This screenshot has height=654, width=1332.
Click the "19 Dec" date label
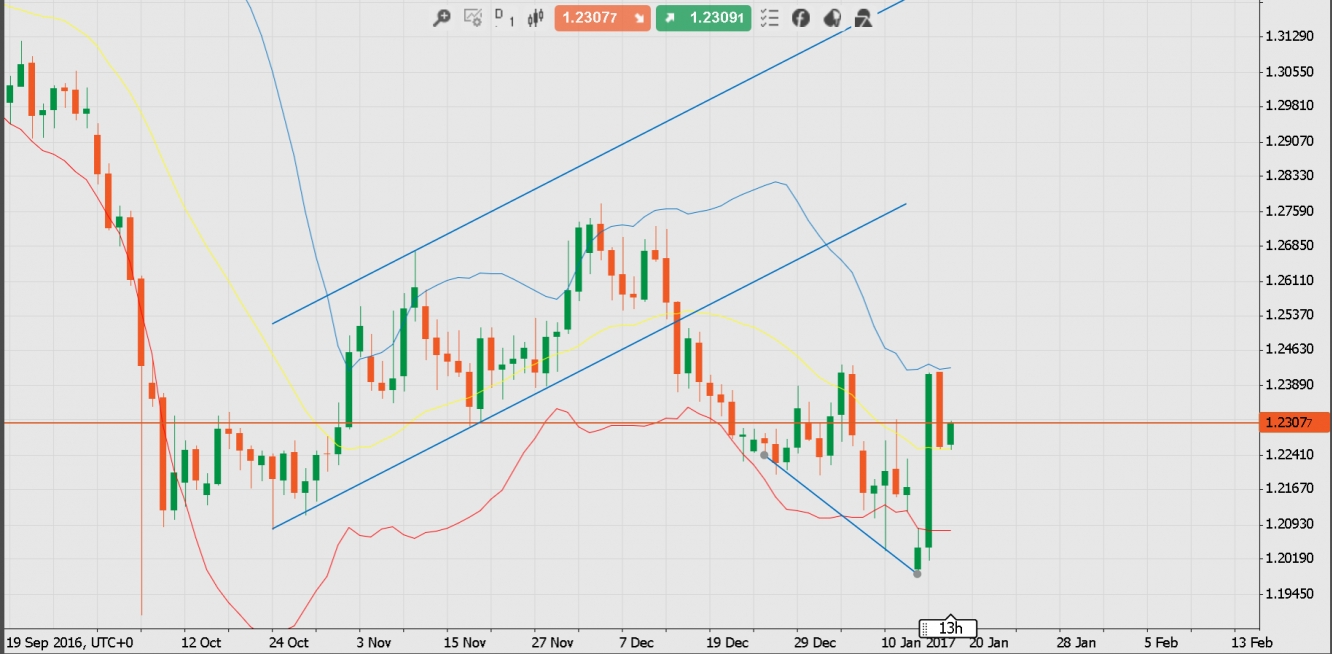(727, 642)
